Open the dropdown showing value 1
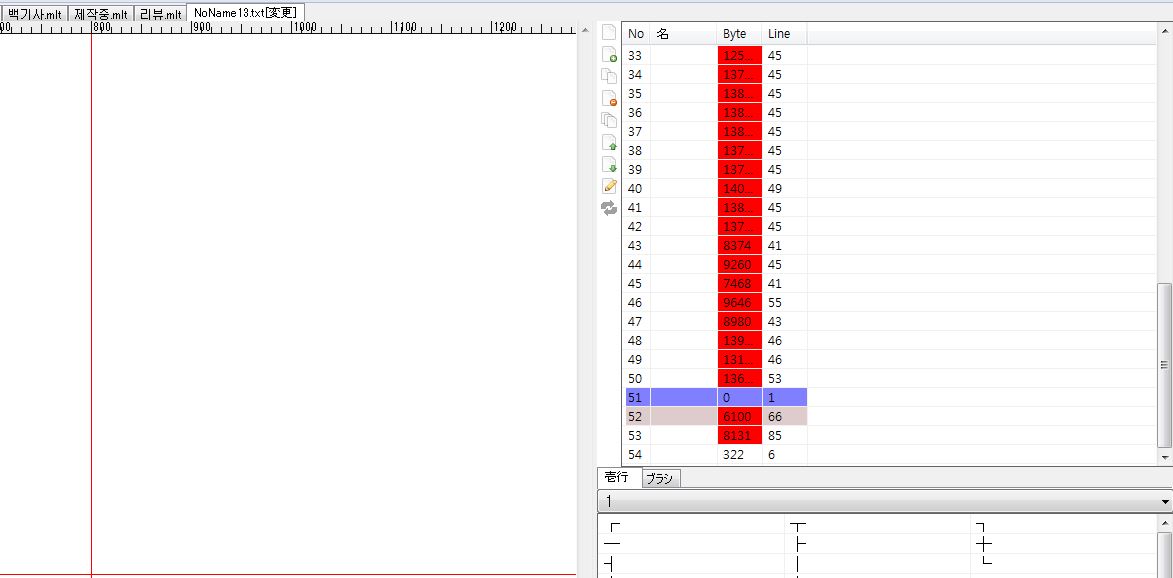The image size is (1173, 578). coord(1165,501)
